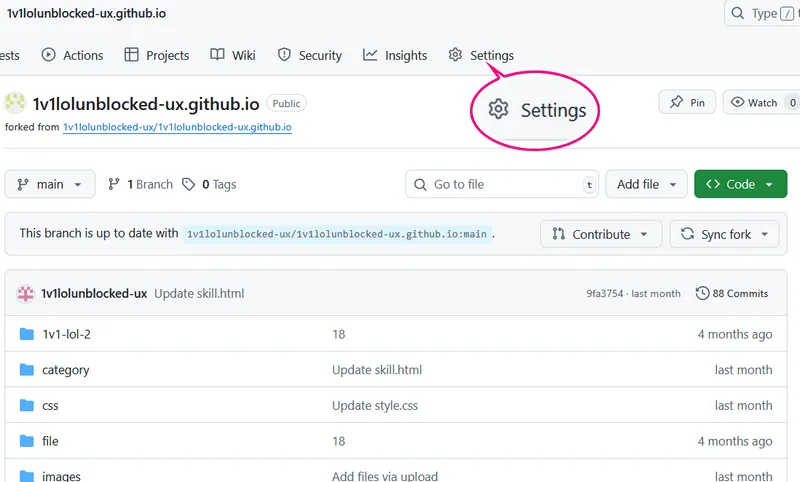Image resolution: width=800 pixels, height=482 pixels.
Task: Open the Security tab
Action: click(310, 55)
